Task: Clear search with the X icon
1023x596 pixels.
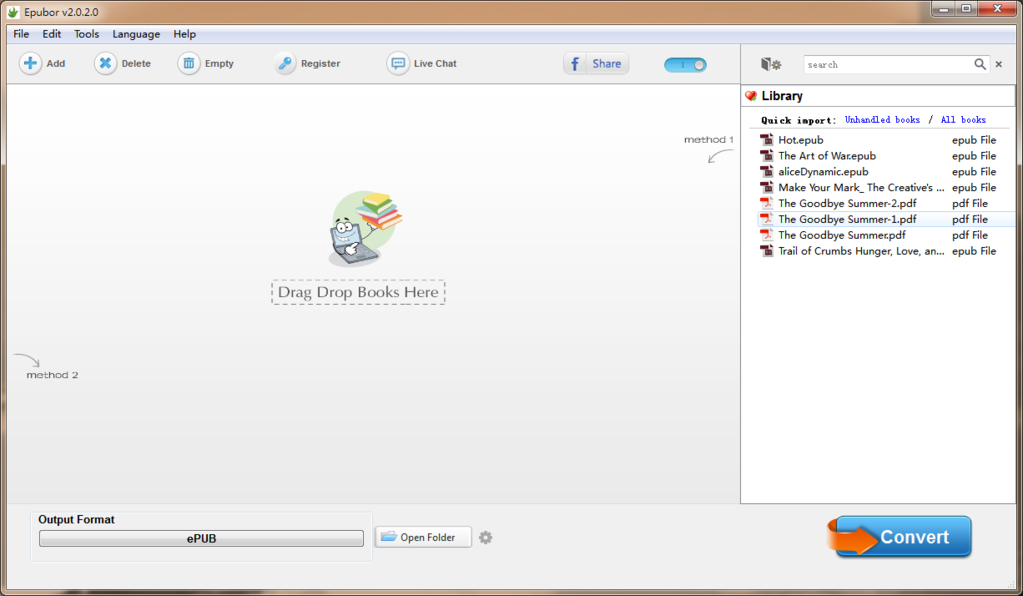Action: [999, 64]
